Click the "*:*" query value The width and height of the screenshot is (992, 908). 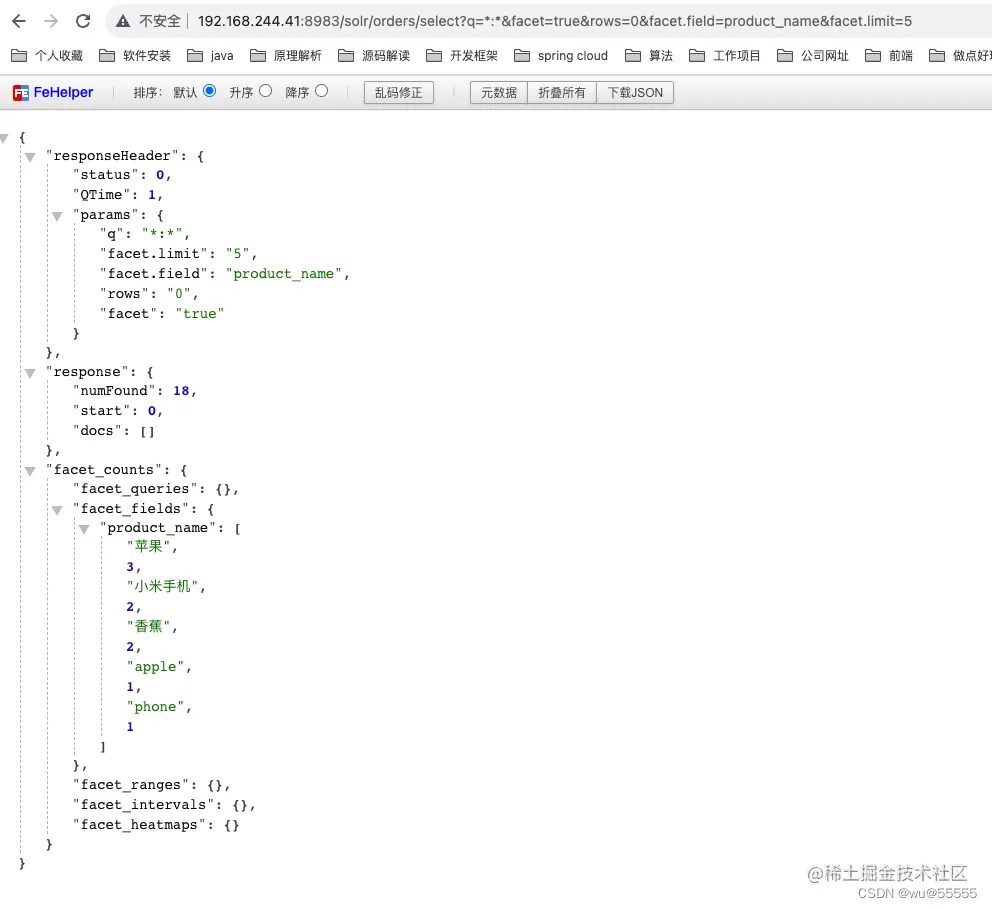(x=163, y=234)
